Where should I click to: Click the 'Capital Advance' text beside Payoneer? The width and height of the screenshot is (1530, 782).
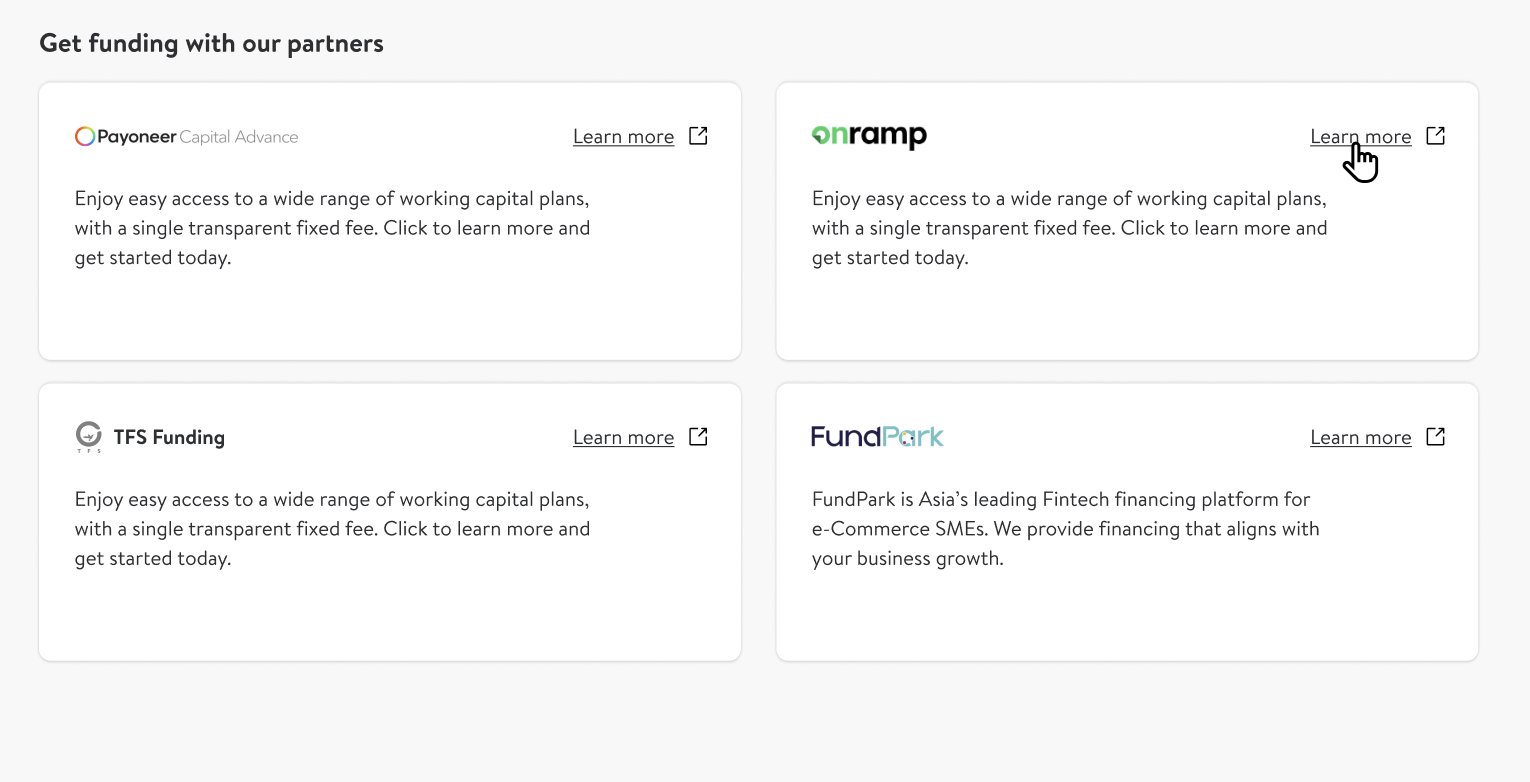[239, 137]
